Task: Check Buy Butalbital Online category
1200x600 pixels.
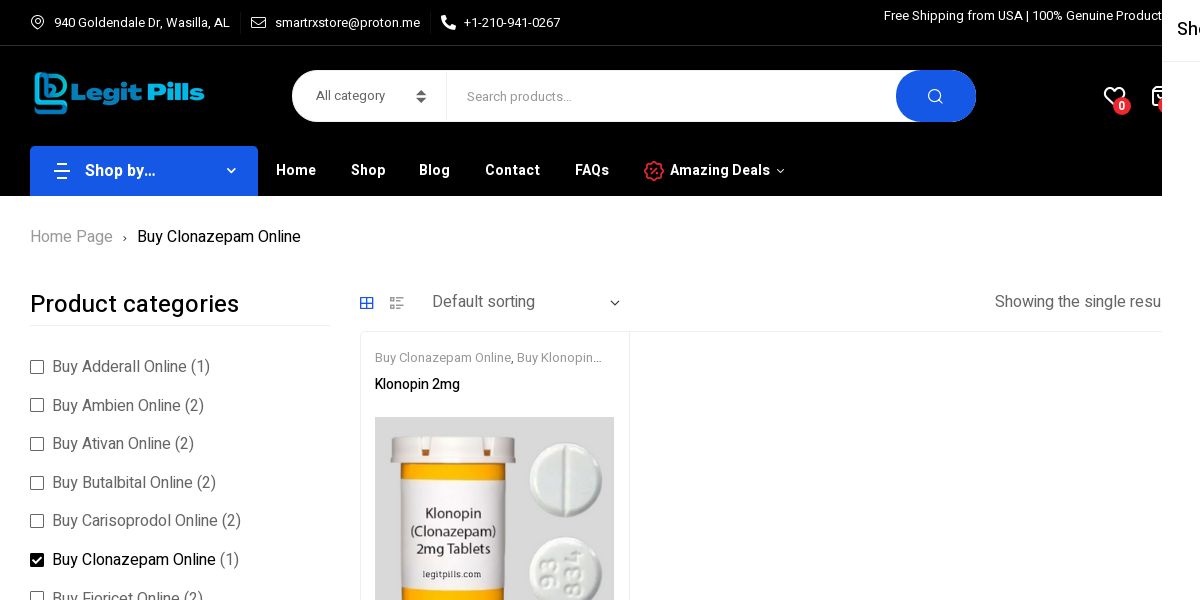Action: point(37,483)
